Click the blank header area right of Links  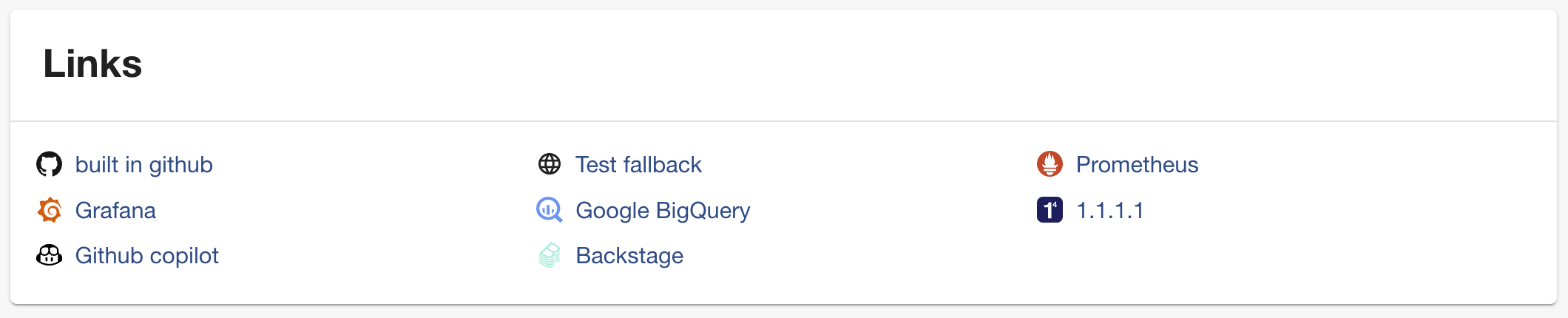pyautogui.click(x=851, y=64)
